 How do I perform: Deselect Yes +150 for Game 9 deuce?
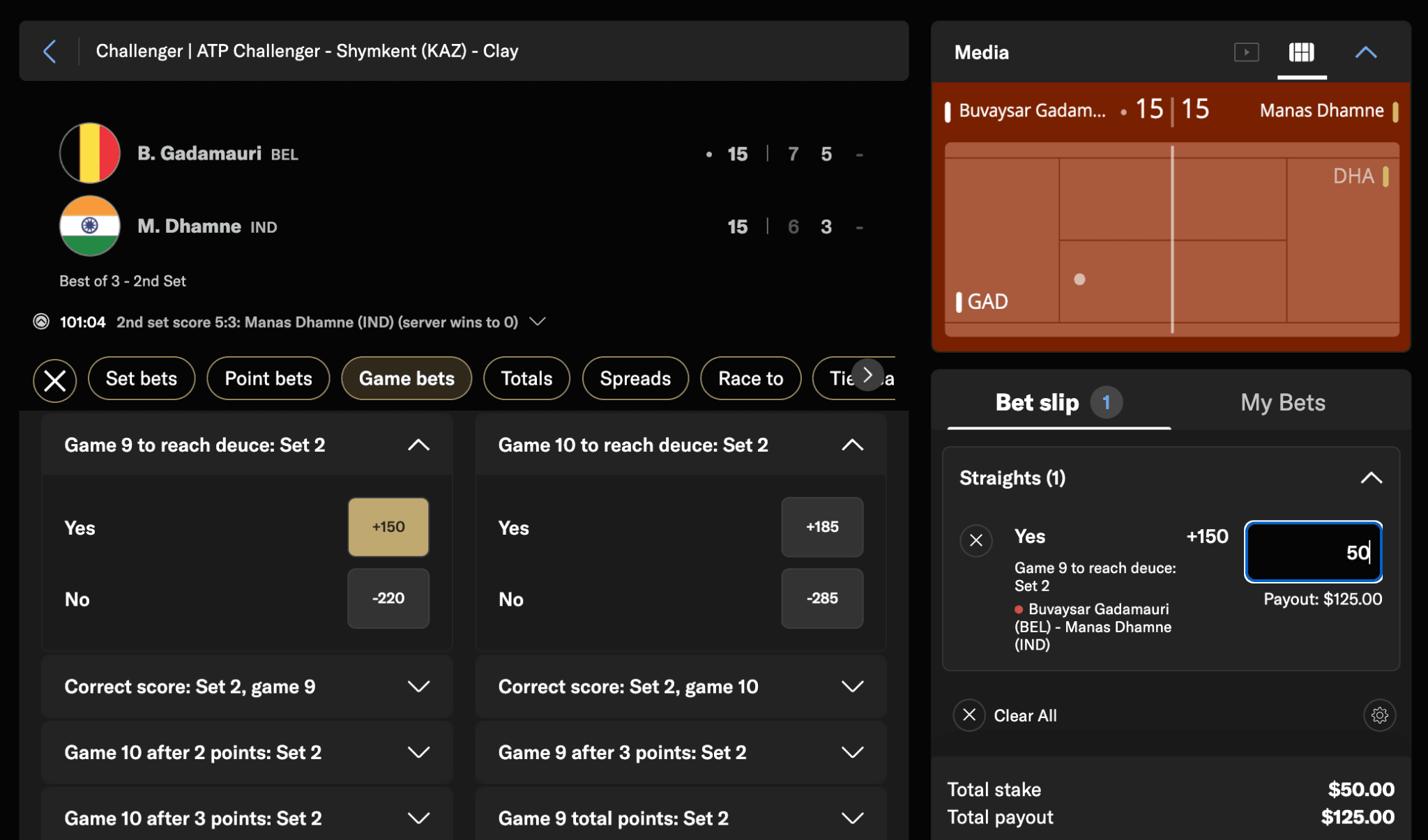(388, 527)
